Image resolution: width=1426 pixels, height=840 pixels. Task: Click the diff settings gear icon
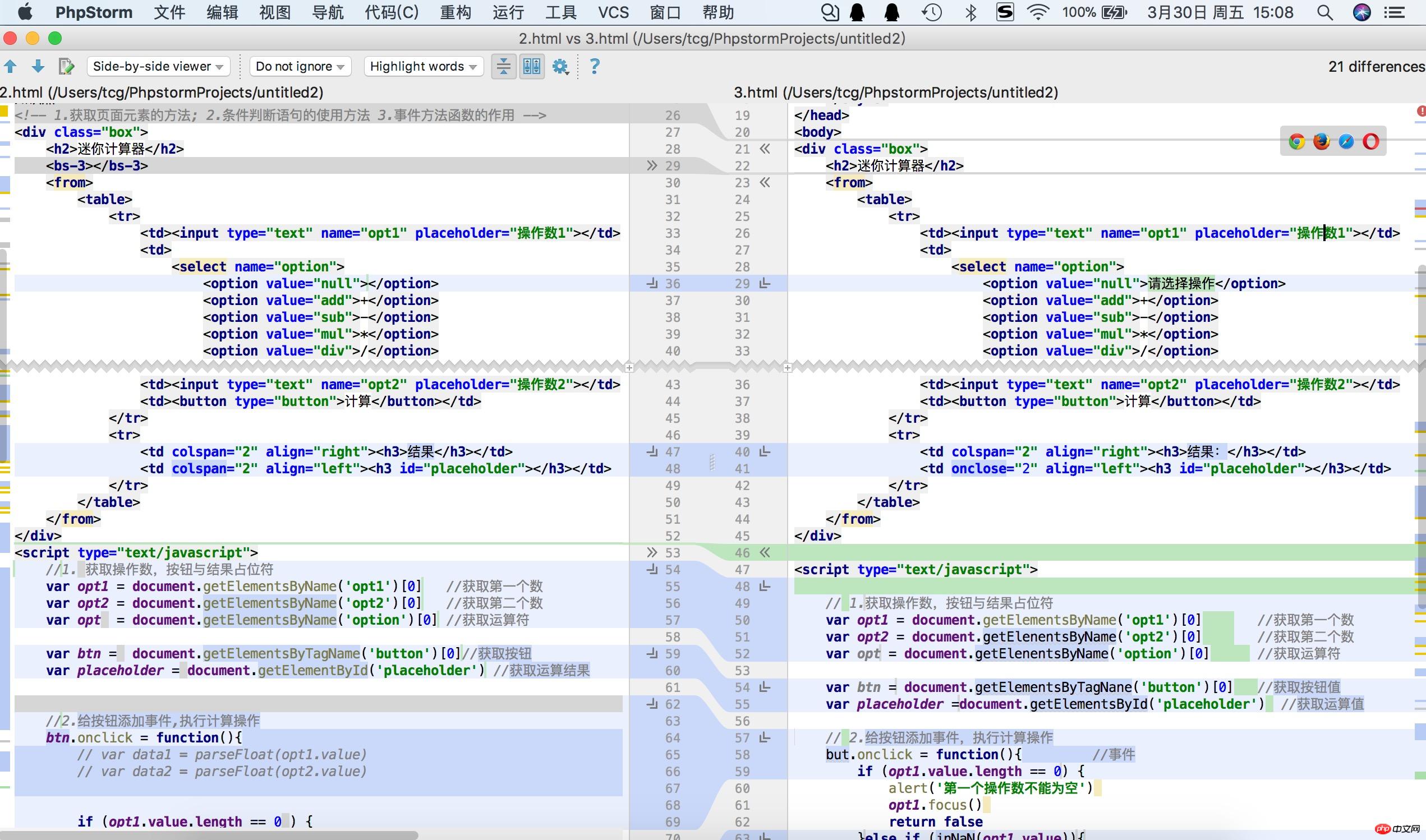(x=563, y=66)
